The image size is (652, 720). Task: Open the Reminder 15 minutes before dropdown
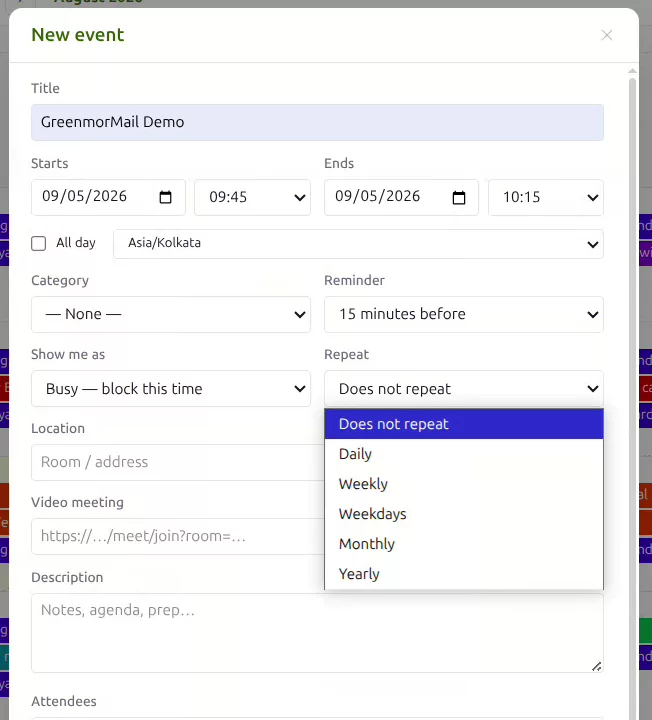[464, 315]
